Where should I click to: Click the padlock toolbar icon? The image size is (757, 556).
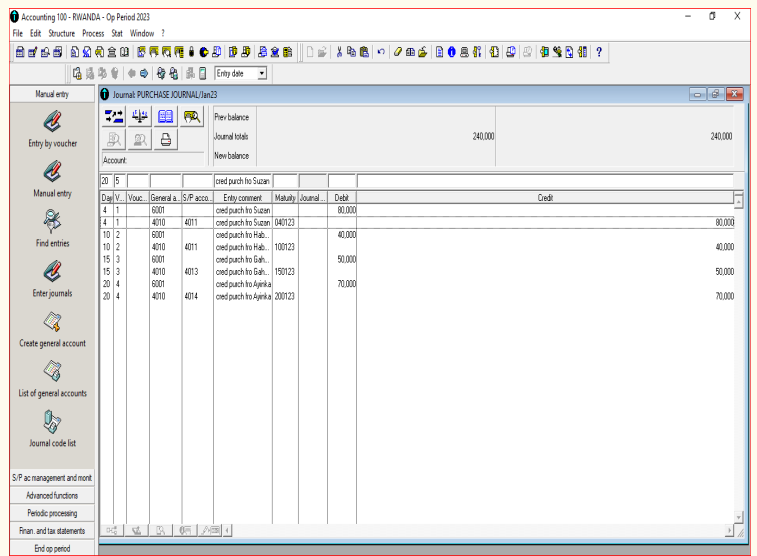192,52
